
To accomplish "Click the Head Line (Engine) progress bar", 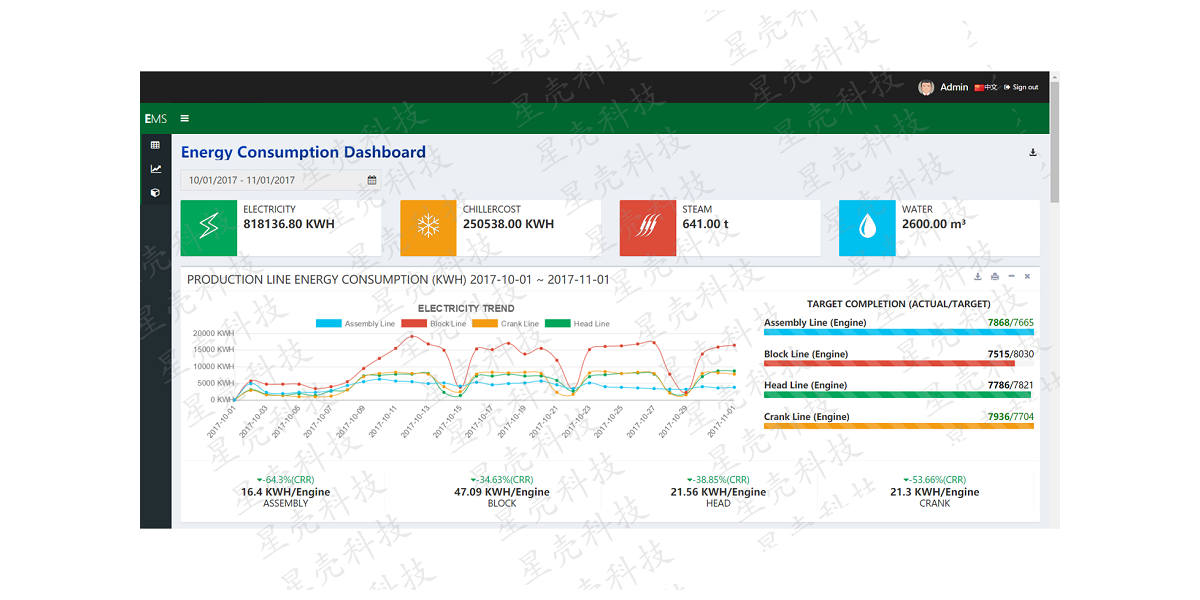I will point(899,395).
